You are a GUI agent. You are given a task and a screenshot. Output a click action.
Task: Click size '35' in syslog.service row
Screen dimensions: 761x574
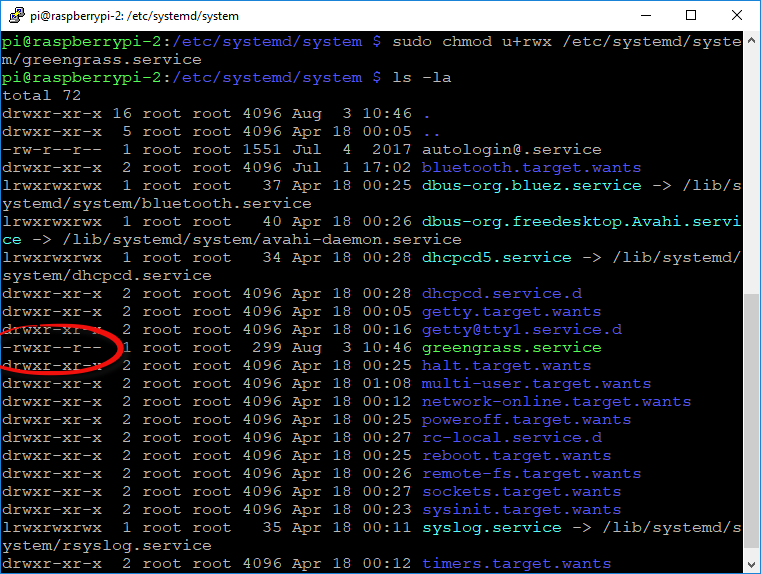272,527
